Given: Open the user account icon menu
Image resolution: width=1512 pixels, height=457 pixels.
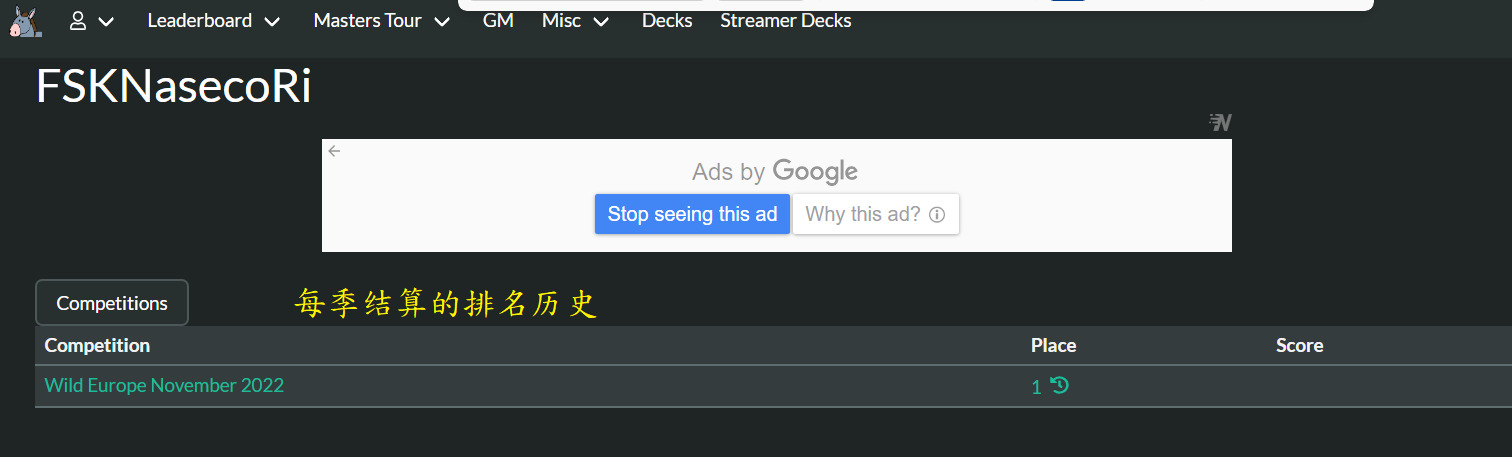Looking at the screenshot, I should point(78,21).
